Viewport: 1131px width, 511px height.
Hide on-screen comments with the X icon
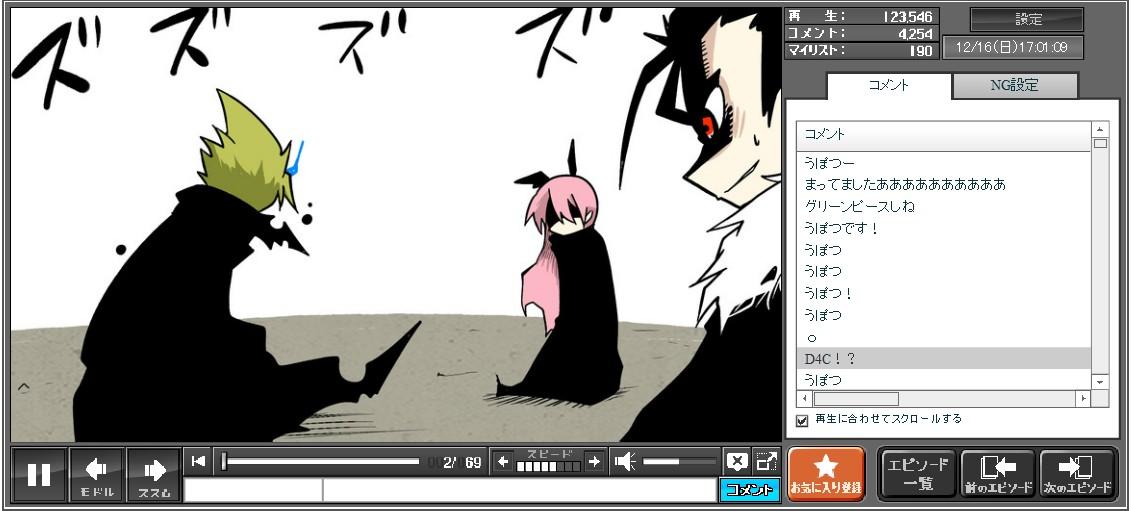[737, 461]
